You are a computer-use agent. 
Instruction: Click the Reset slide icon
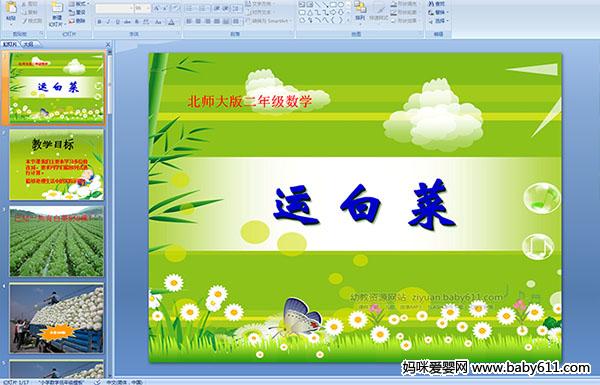pos(77,12)
